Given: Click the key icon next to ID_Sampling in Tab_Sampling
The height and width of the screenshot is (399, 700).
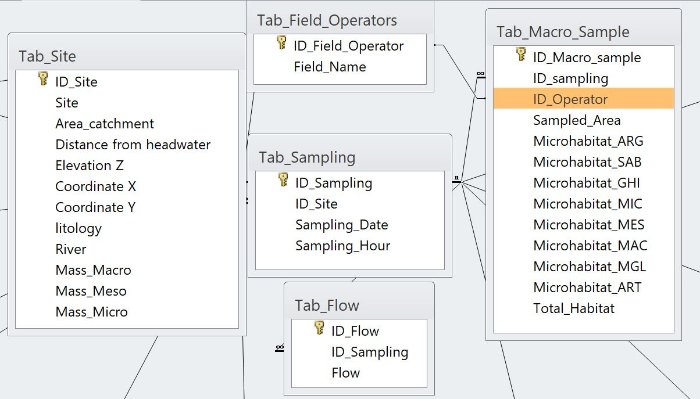Looking at the screenshot, I should pyautogui.click(x=283, y=179).
